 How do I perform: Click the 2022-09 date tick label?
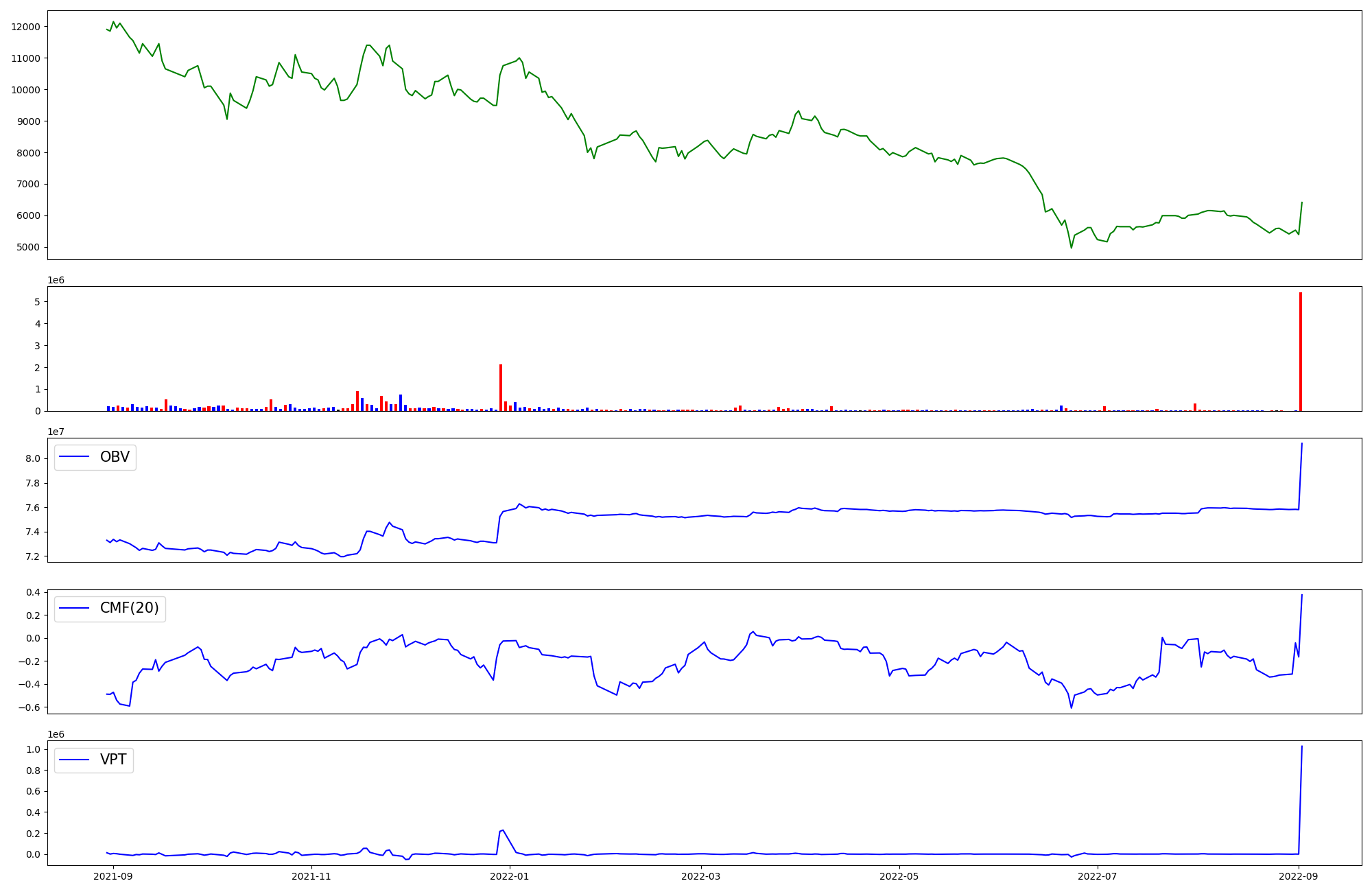[1299, 876]
